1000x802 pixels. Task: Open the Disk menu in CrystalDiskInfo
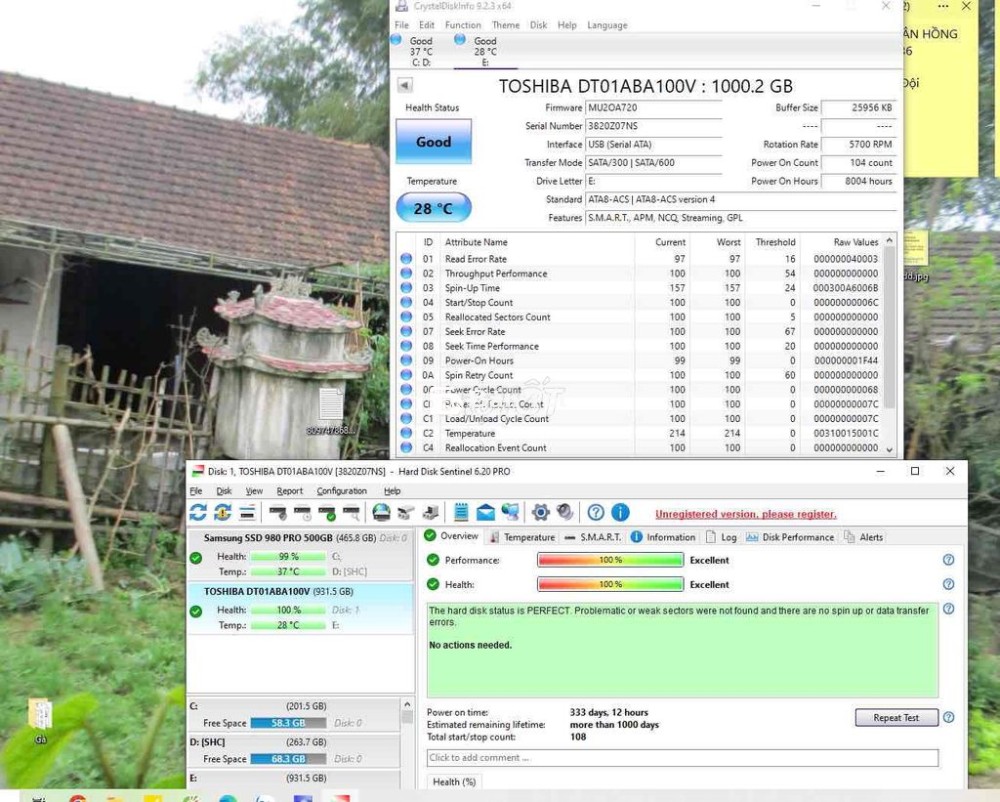pyautogui.click(x=538, y=25)
